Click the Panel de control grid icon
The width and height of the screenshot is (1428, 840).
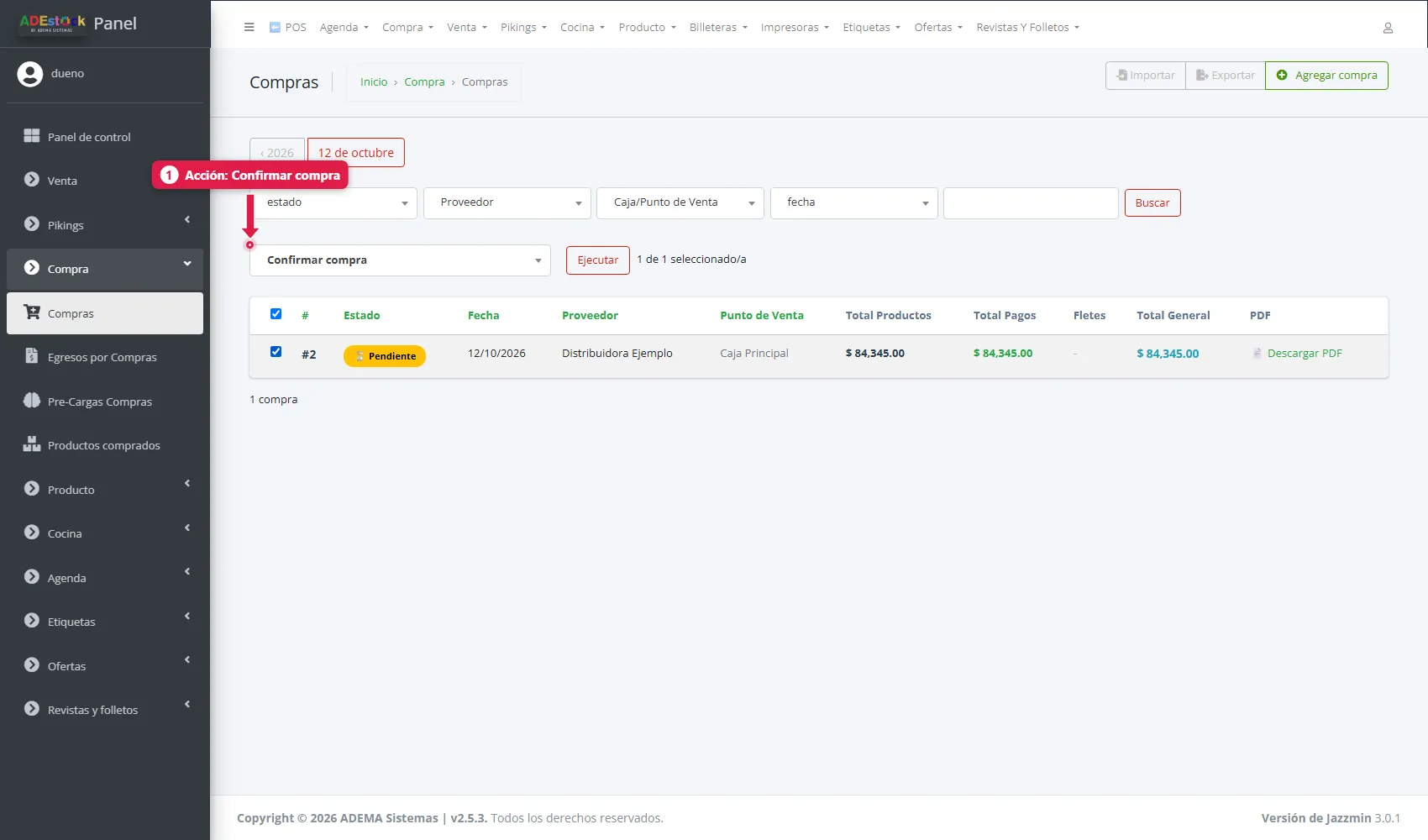[x=32, y=136]
